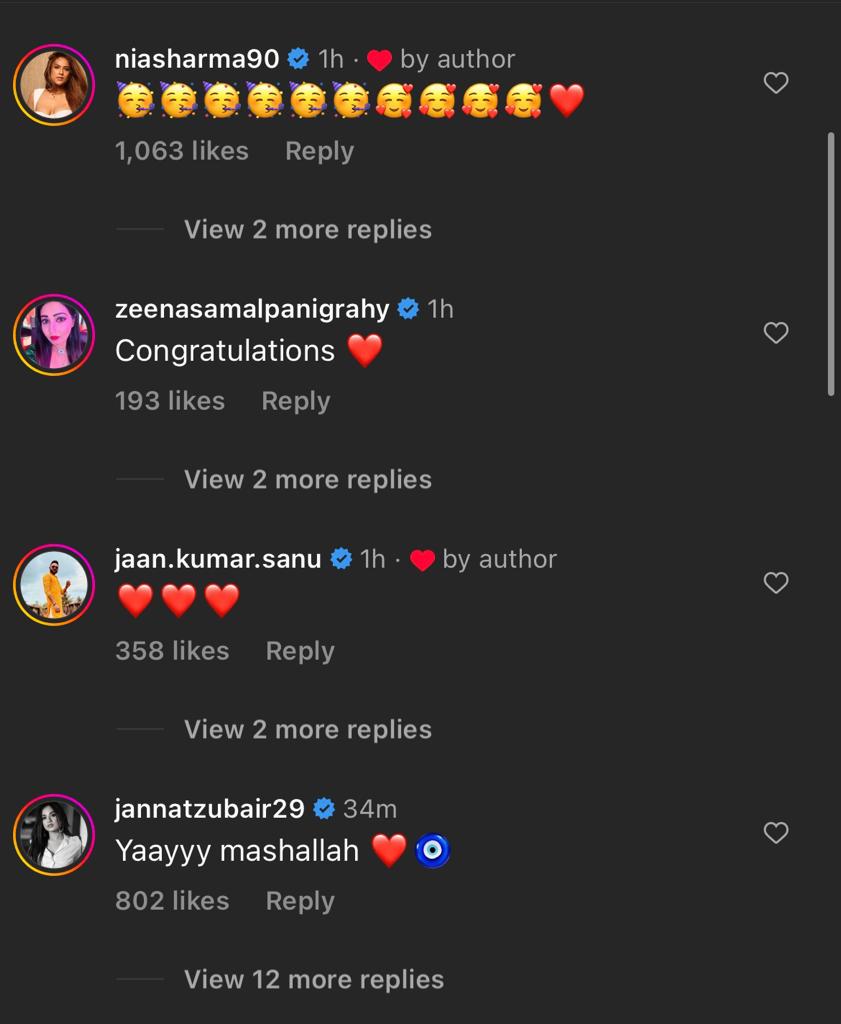The image size is (841, 1024).
Task: Open jannatzubair29's profile picture
Action: point(54,836)
